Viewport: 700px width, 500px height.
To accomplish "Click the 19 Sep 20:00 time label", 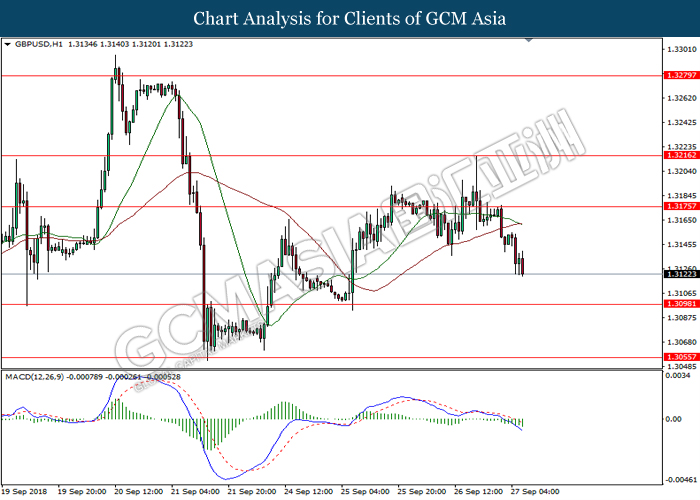I will pyautogui.click(x=82, y=492).
